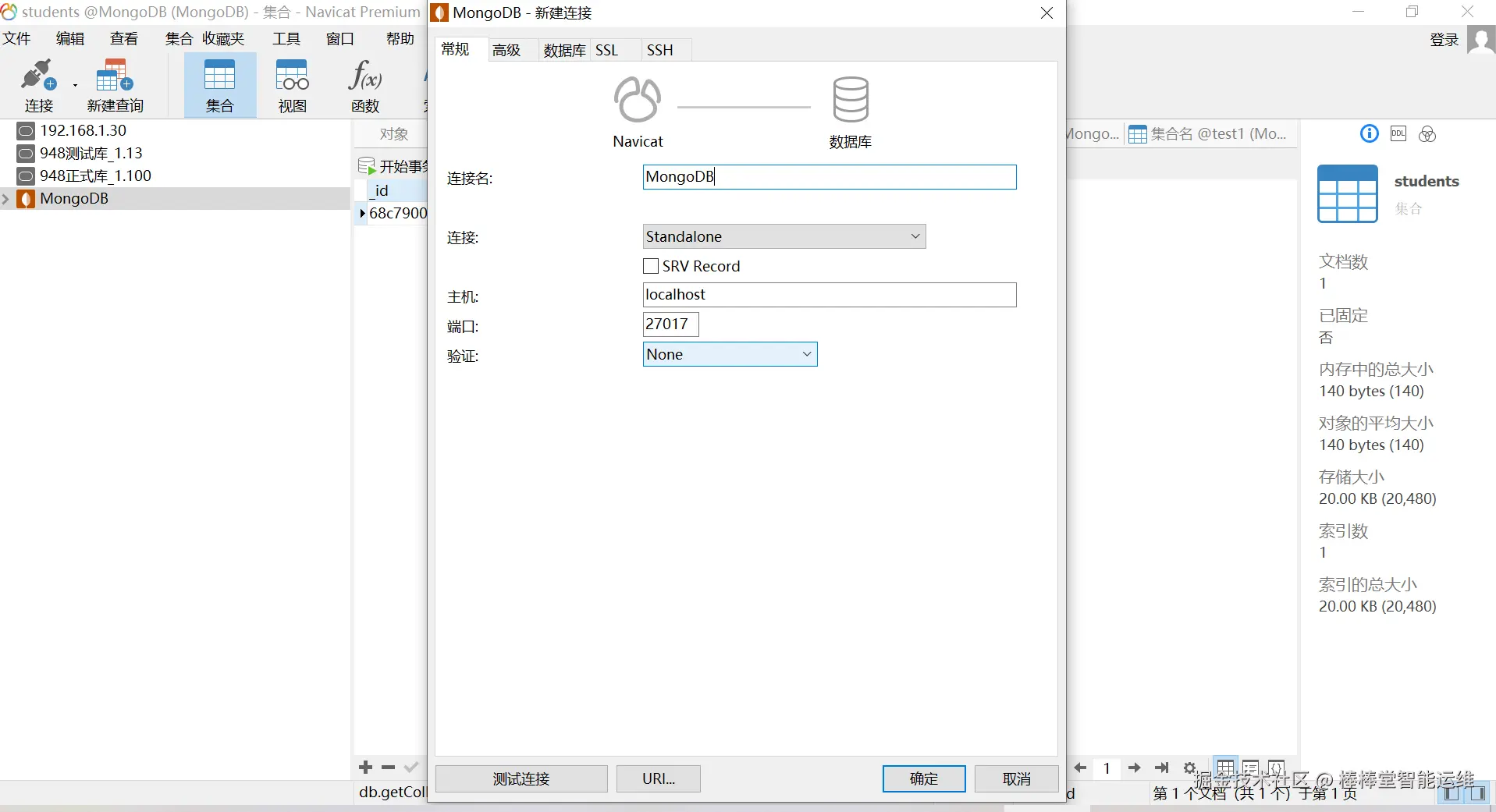The height and width of the screenshot is (812, 1496).
Task: Click the URI... button
Action: click(659, 778)
